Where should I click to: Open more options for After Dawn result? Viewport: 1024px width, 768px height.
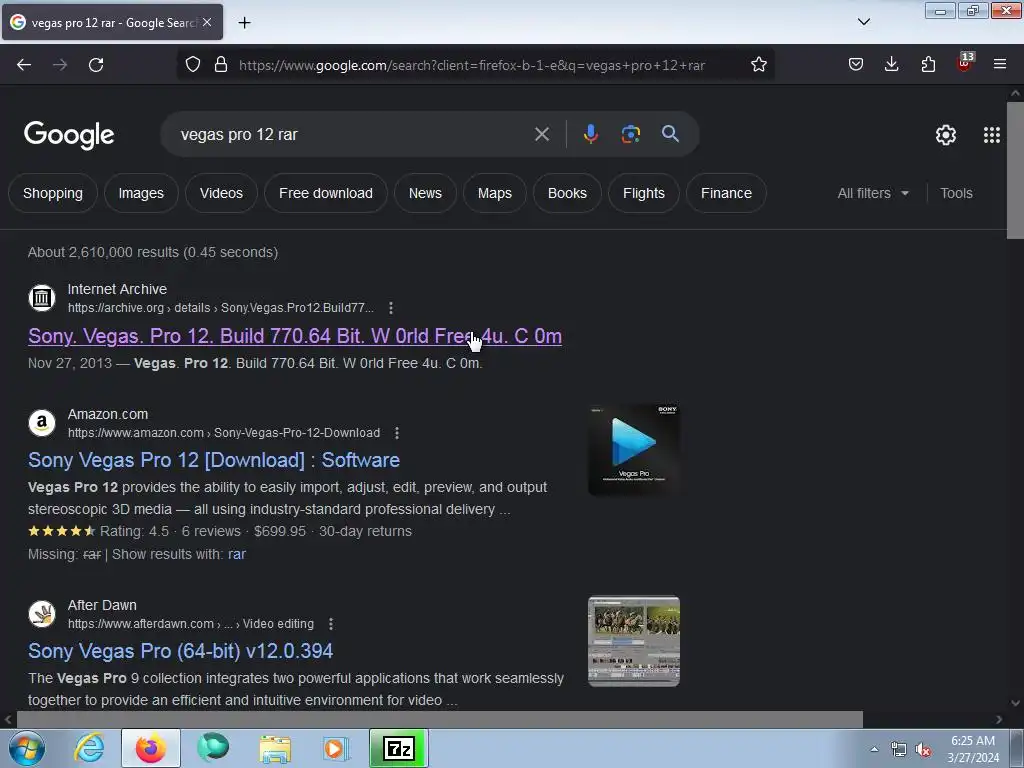pos(331,624)
